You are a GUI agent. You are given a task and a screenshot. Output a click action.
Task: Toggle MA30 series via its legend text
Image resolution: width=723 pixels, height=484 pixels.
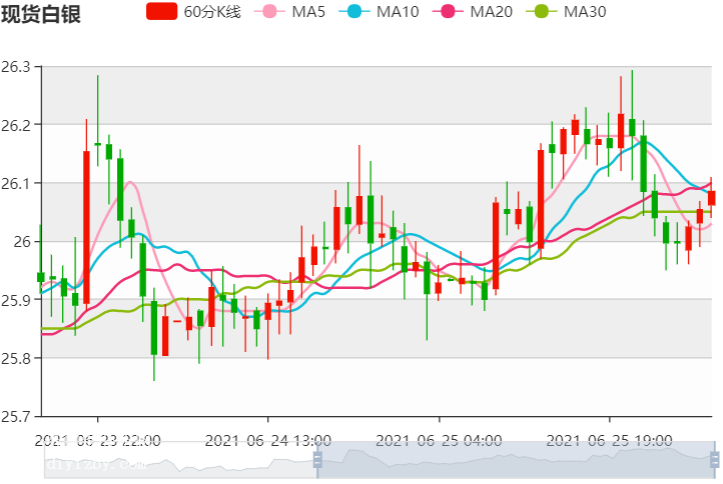(585, 13)
